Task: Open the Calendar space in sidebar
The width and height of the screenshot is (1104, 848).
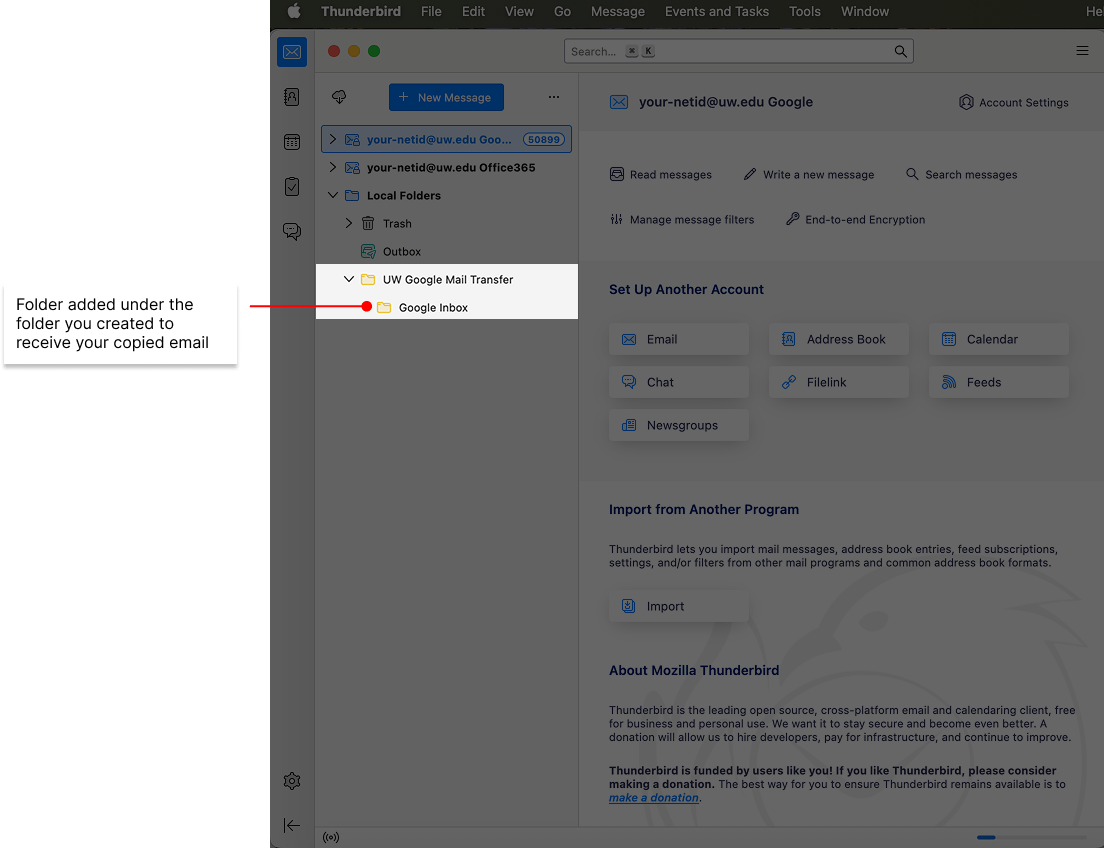Action: [292, 142]
